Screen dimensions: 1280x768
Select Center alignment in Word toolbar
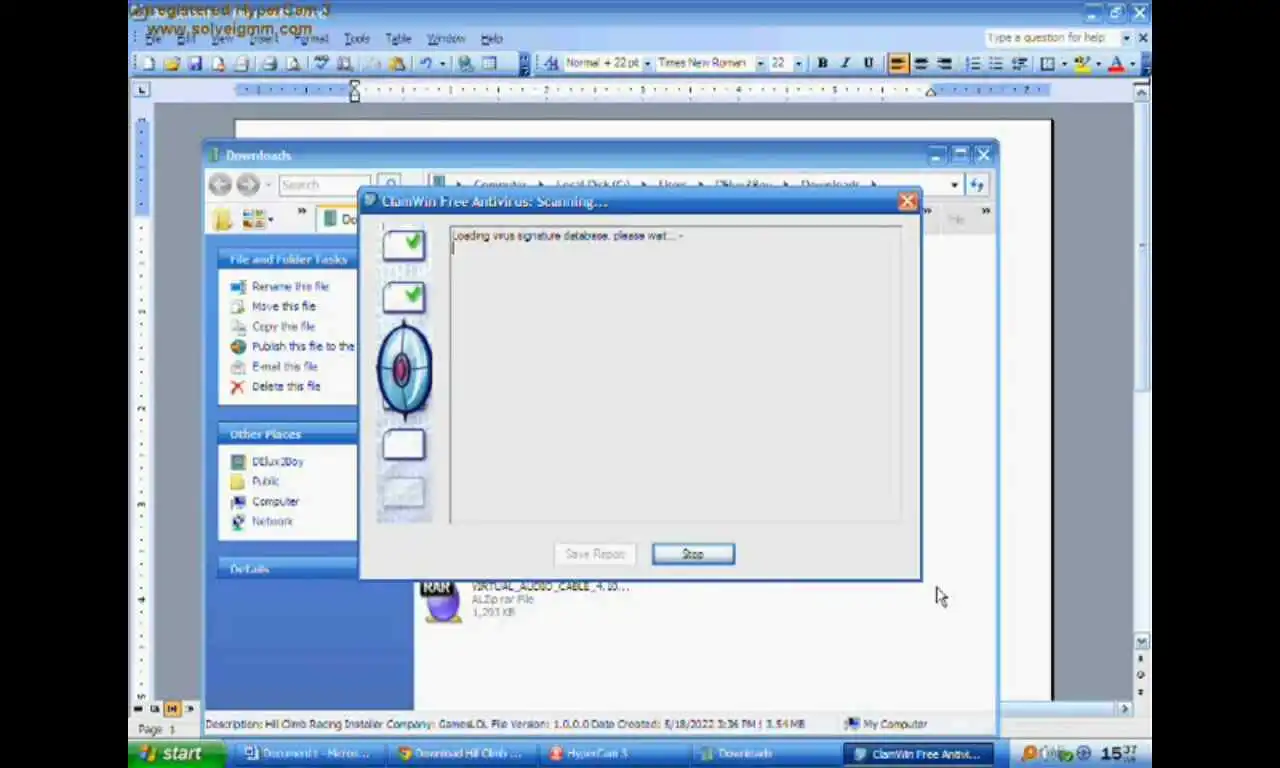(921, 63)
